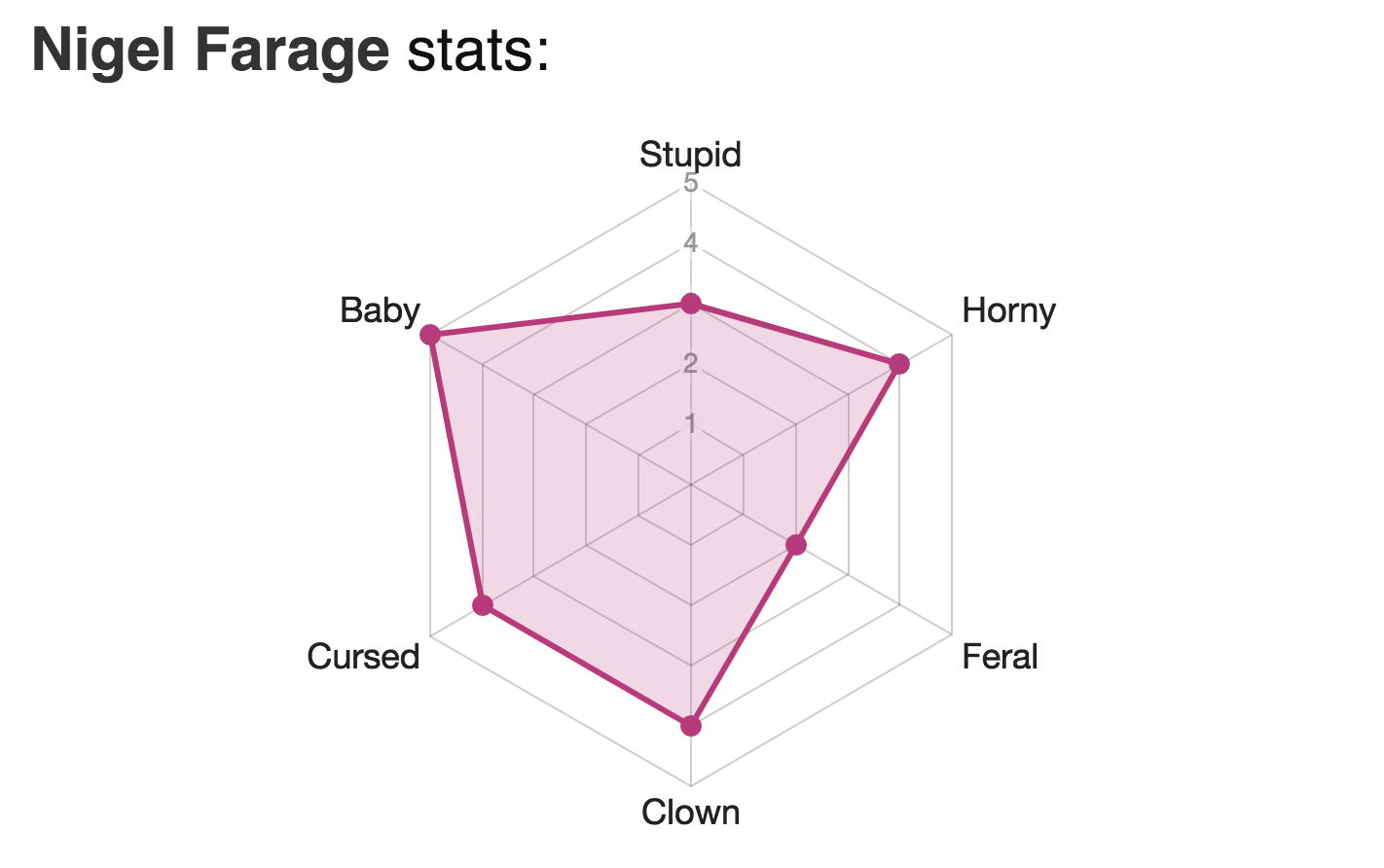Select the Horny data point marker
Screen dimensions: 1384x868
pos(899,364)
